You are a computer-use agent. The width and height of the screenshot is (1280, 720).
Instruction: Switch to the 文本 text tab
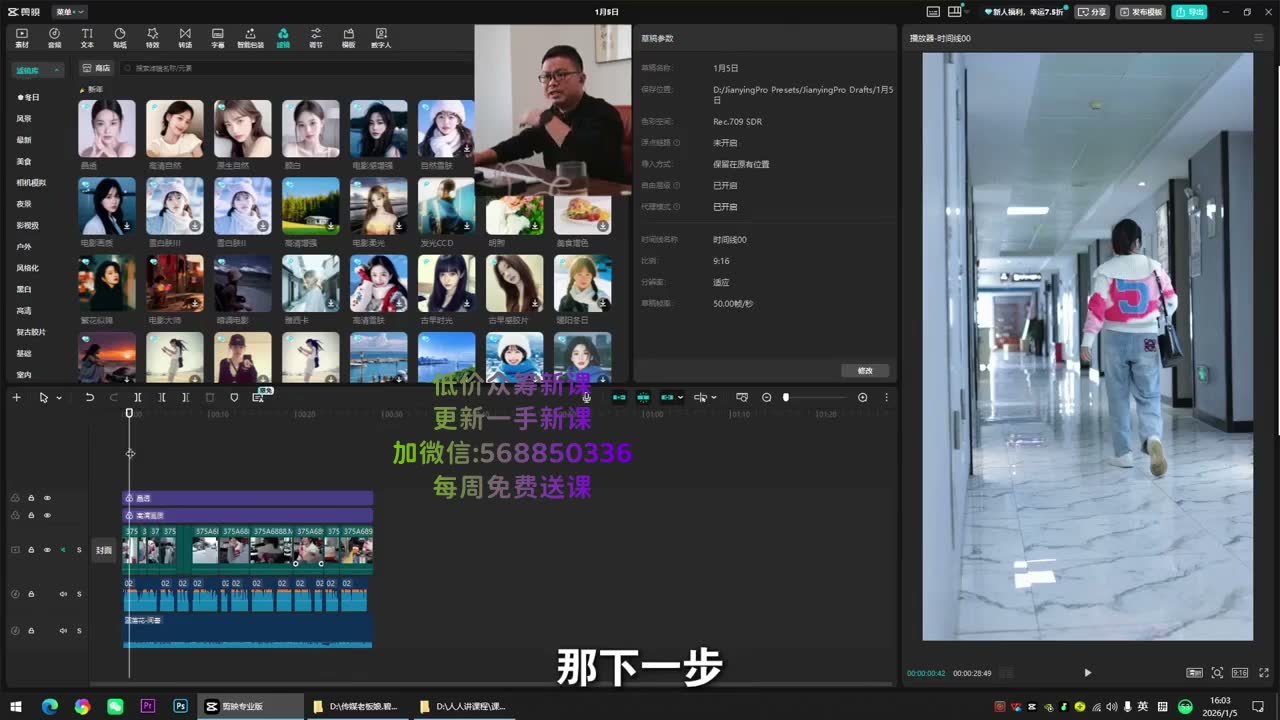pos(87,38)
